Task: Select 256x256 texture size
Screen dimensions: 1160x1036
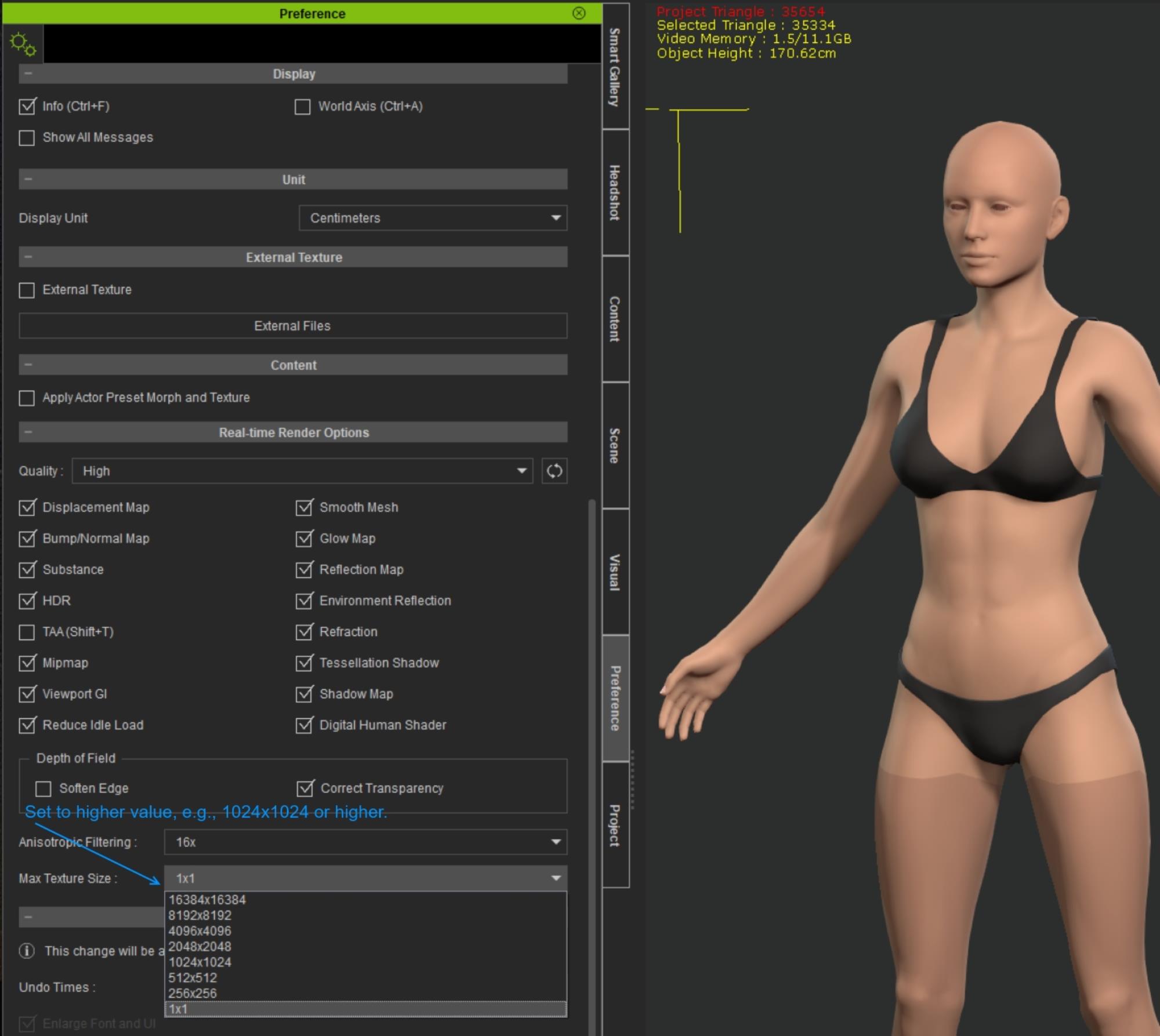Action: pyautogui.click(x=365, y=994)
